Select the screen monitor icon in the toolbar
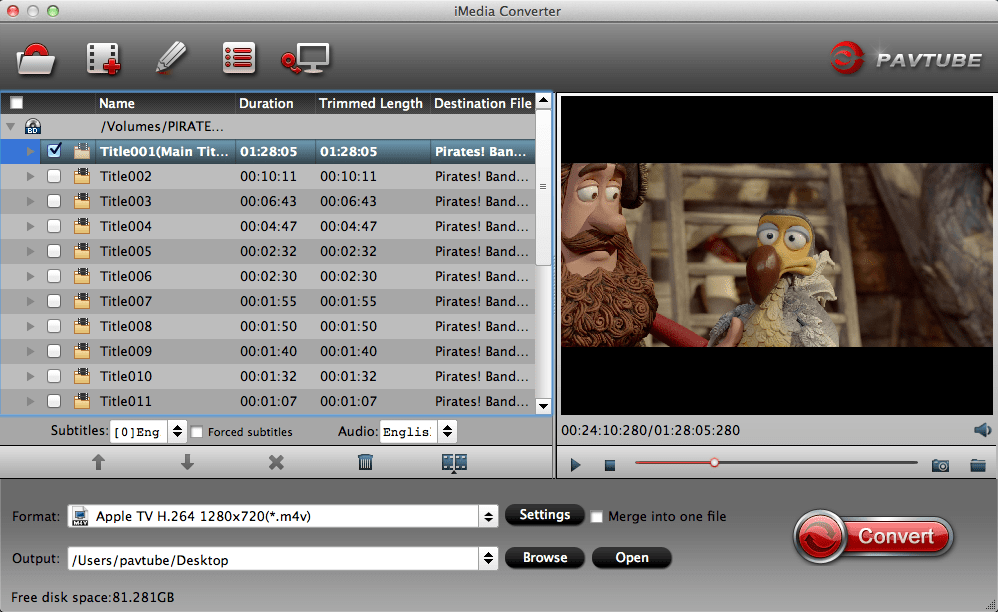Screen dimensions: 998x612 click(x=305, y=58)
